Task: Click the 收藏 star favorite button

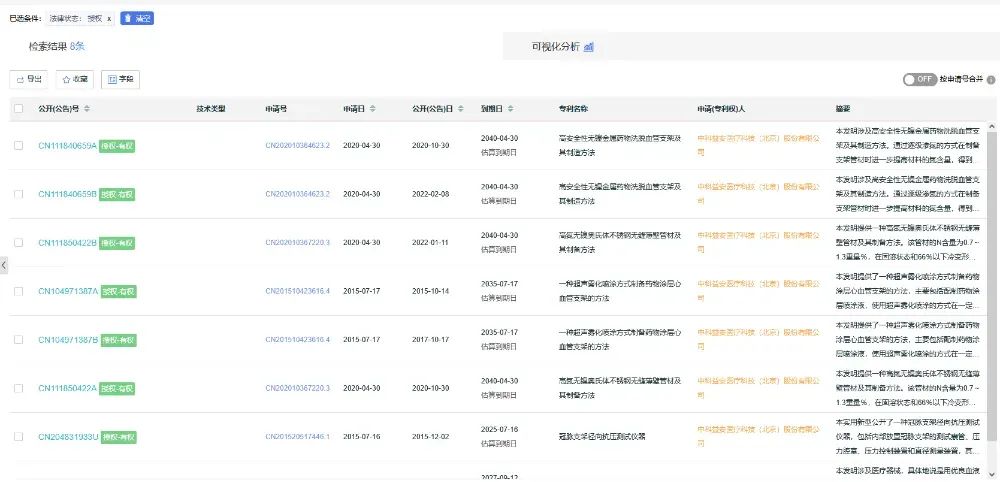Action: pyautogui.click(x=74, y=79)
